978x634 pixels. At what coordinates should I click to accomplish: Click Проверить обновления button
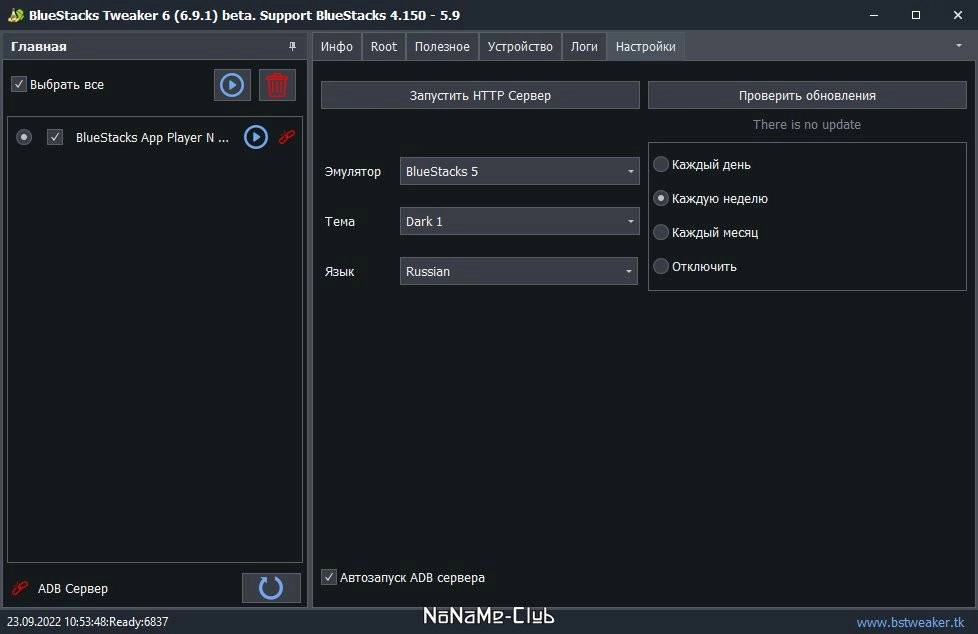[x=807, y=95]
